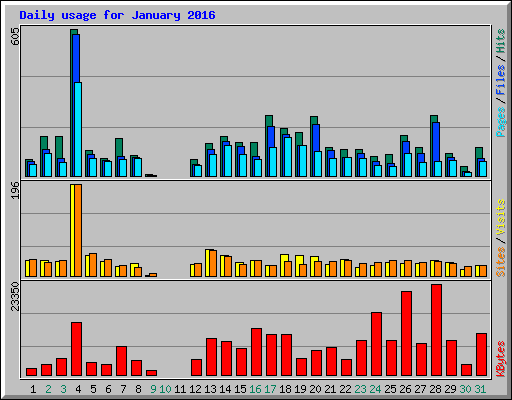Screen dimensions: 512x400
Task: Click day '22' on the x-axis
Action: [345, 389]
